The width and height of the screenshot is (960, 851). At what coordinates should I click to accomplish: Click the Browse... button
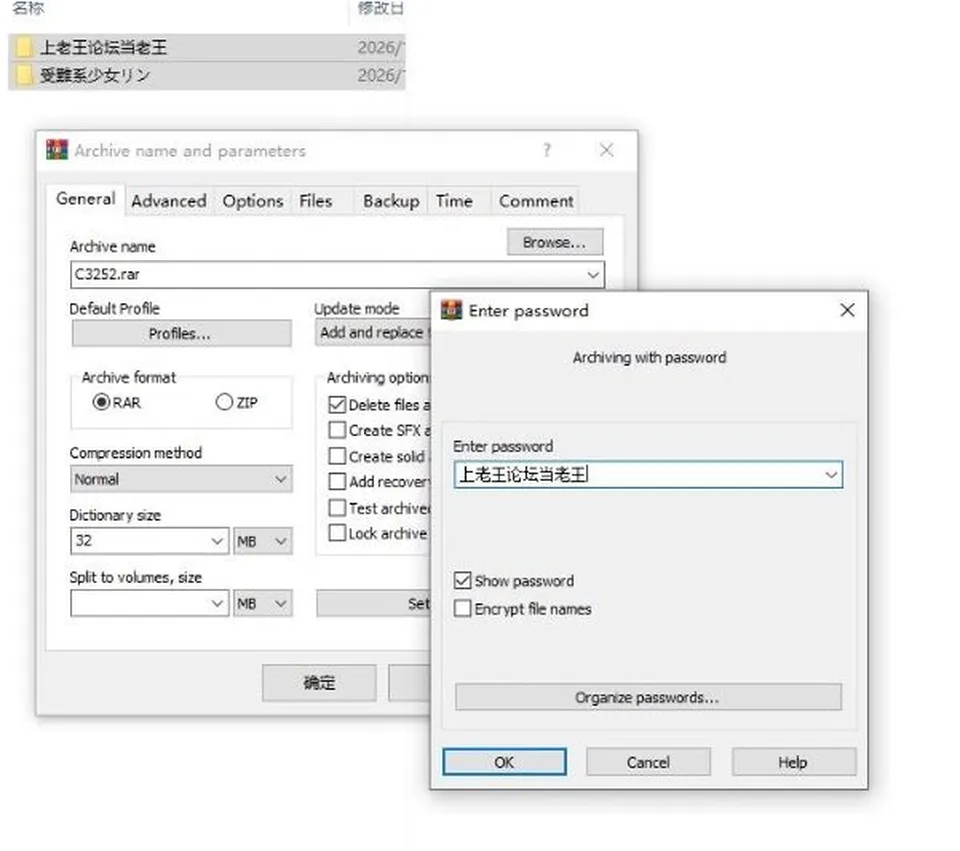point(555,242)
